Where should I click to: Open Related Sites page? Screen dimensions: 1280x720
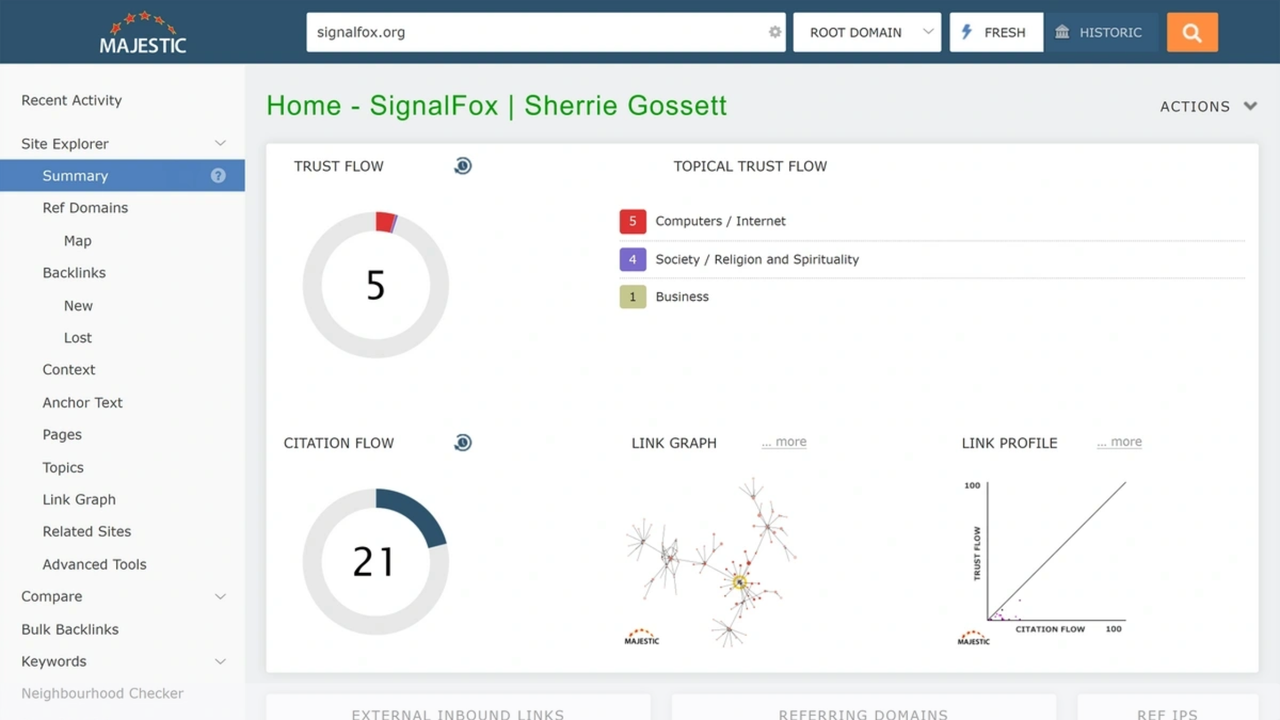87,532
